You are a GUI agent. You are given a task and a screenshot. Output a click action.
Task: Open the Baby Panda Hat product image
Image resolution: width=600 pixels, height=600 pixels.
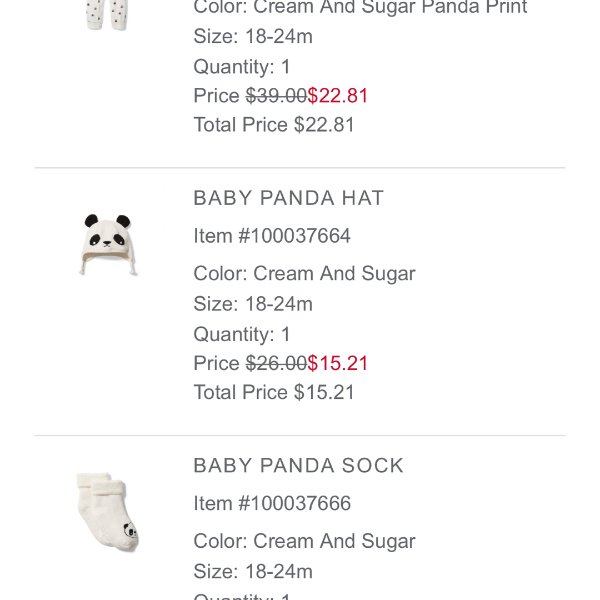pyautogui.click(x=108, y=244)
